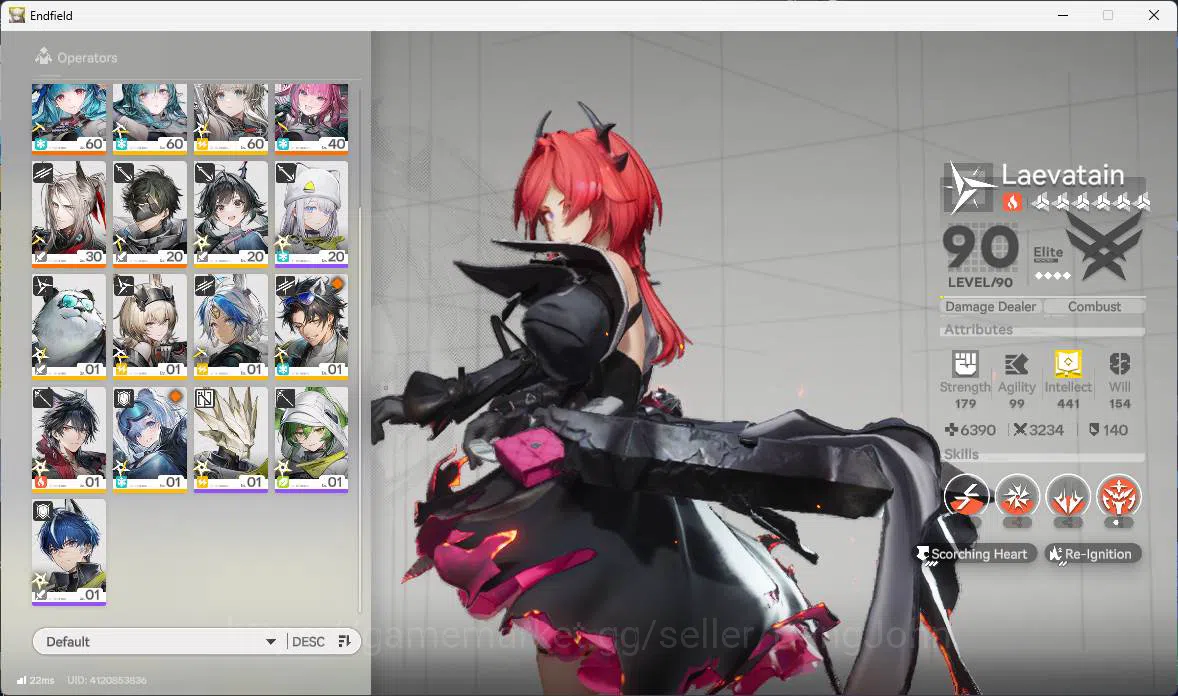The width and height of the screenshot is (1178, 696).
Task: Select the teal-haired level 60 operator card
Action: tap(150, 119)
